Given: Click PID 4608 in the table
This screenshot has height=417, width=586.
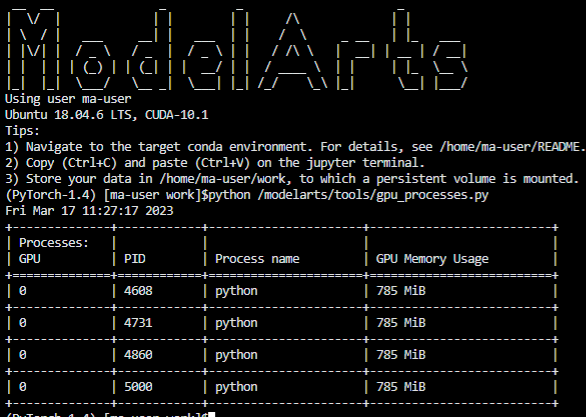Looking at the screenshot, I should [138, 291].
